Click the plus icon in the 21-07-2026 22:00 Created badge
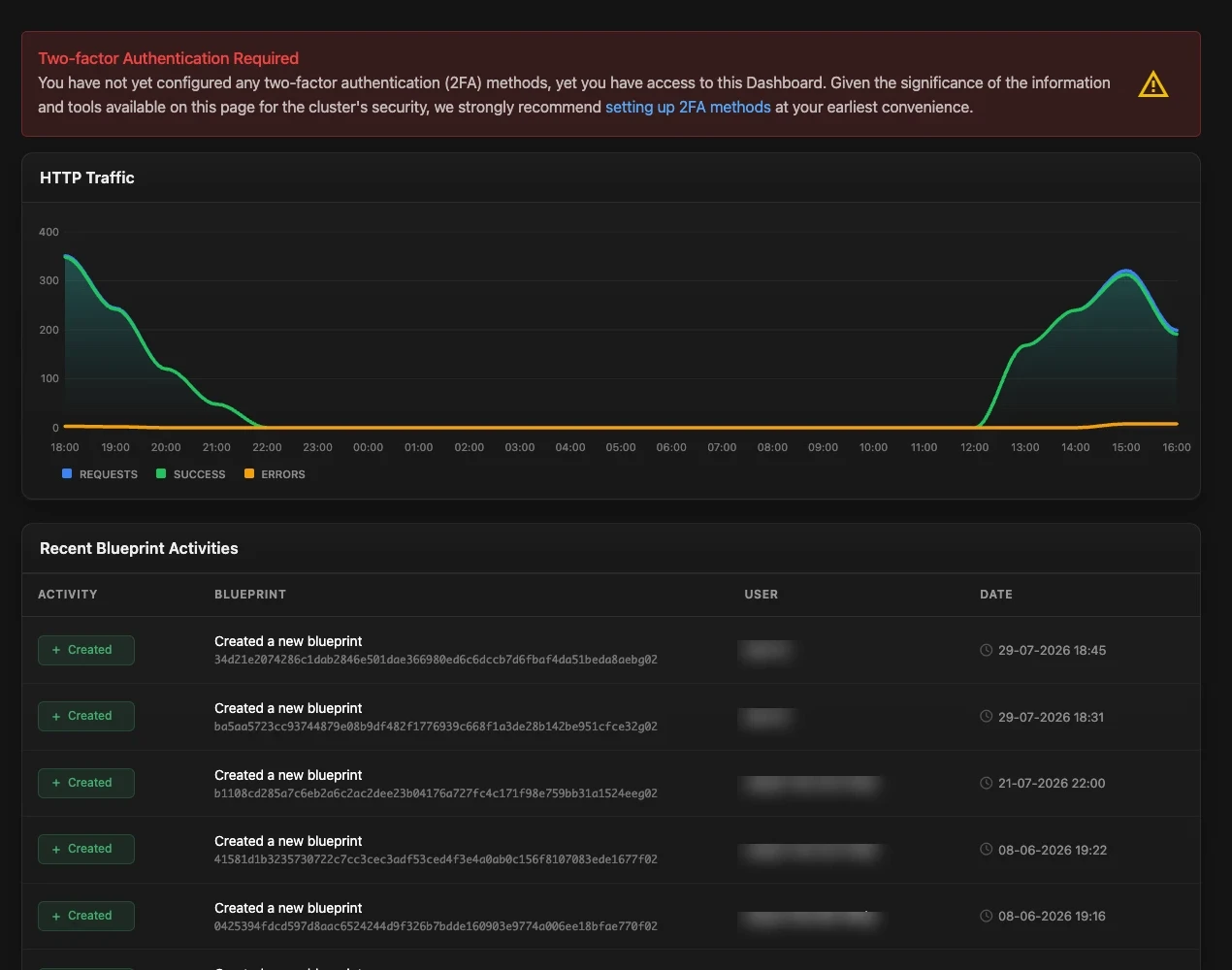The height and width of the screenshot is (970, 1232). [x=56, y=783]
